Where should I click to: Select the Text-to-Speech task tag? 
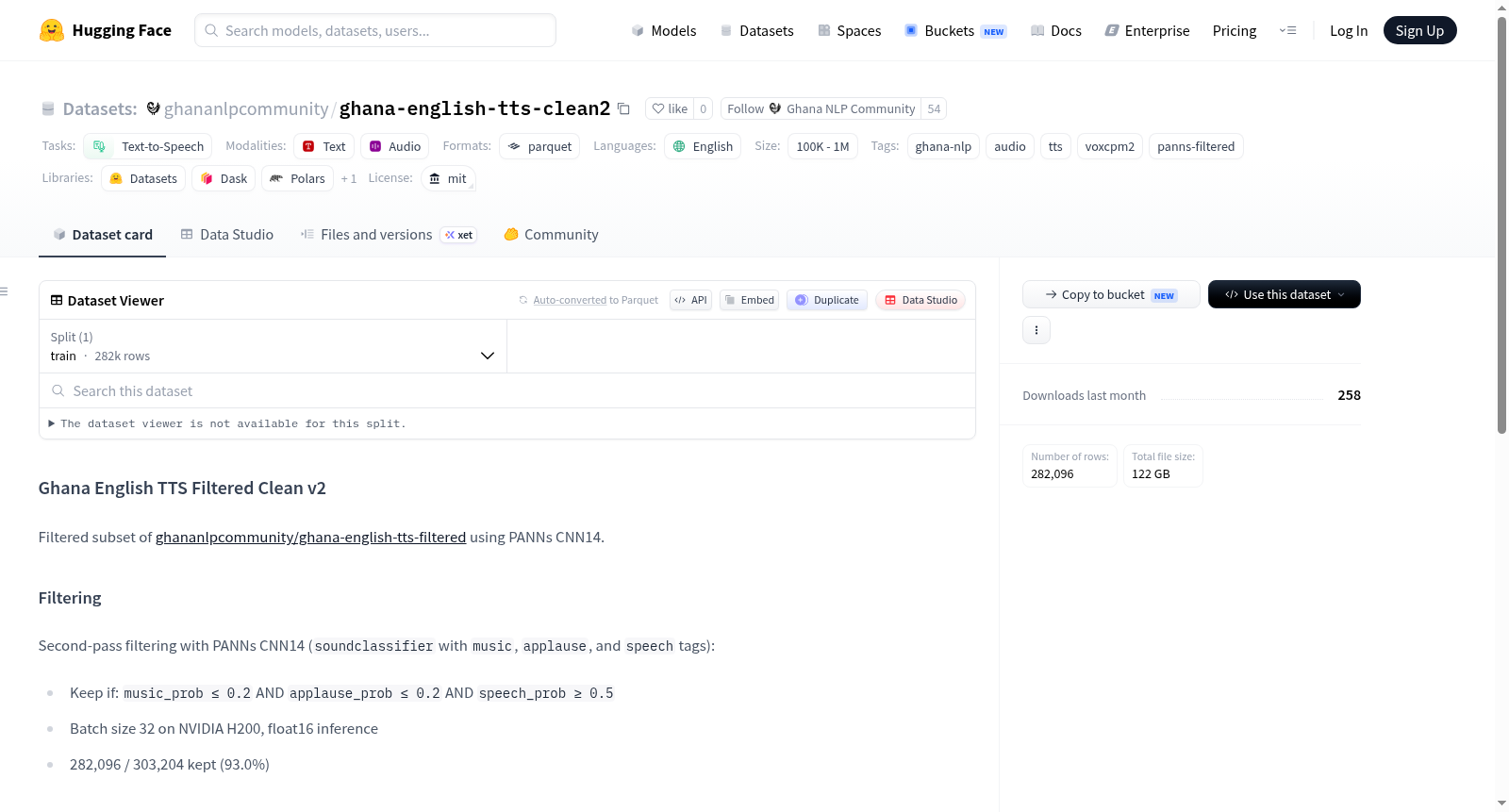click(x=148, y=146)
